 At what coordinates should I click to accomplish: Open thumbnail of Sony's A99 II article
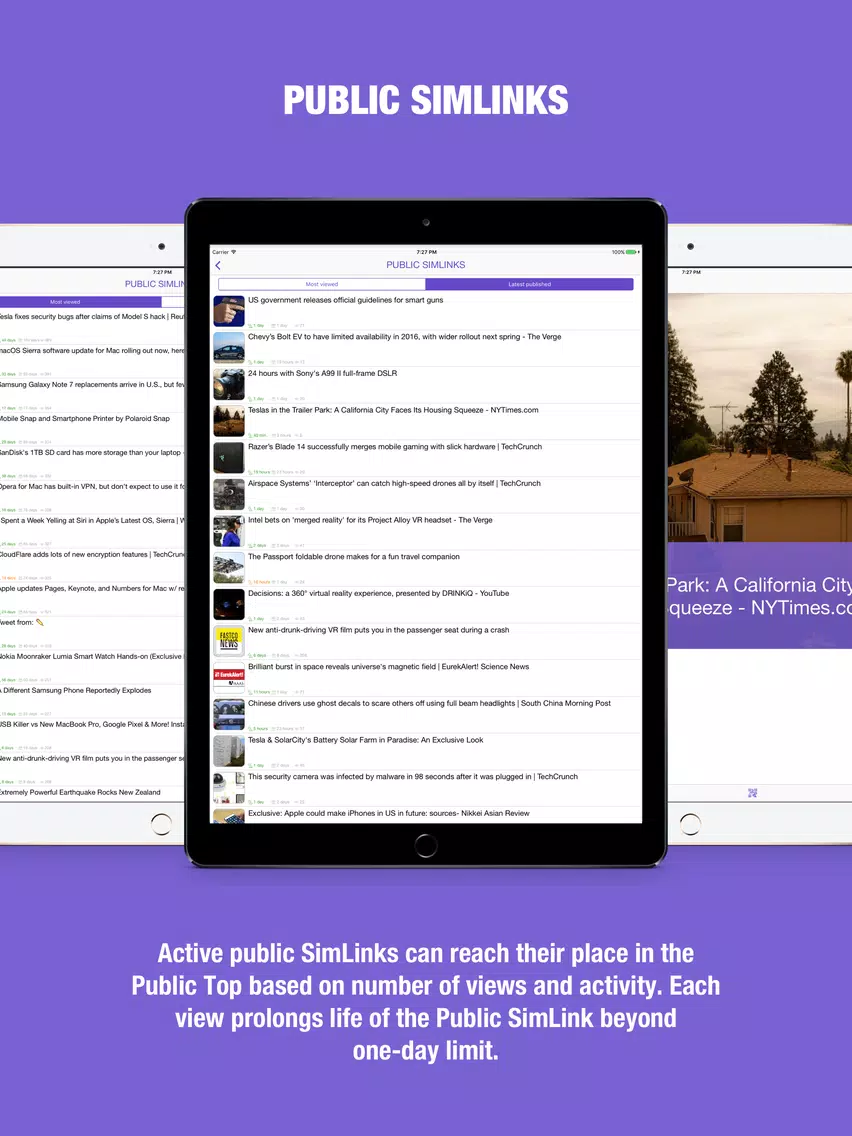229,385
